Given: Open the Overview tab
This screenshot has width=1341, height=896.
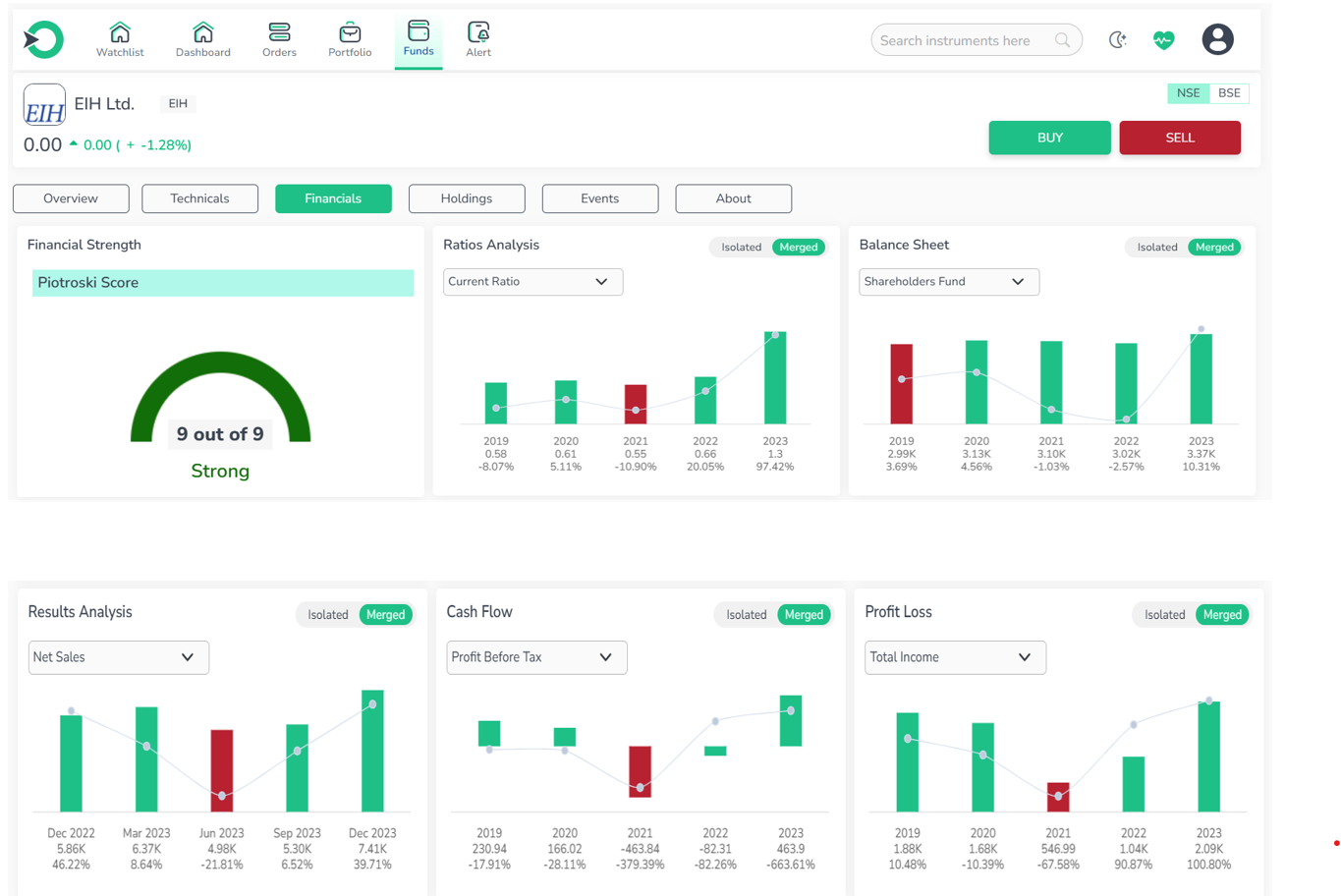Looking at the screenshot, I should click(71, 198).
